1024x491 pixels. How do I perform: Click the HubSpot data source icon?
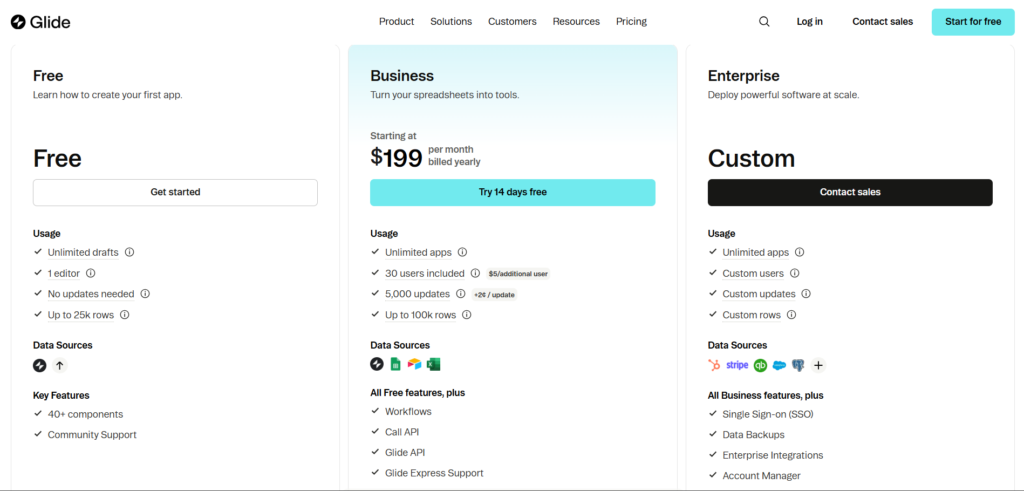(x=714, y=366)
